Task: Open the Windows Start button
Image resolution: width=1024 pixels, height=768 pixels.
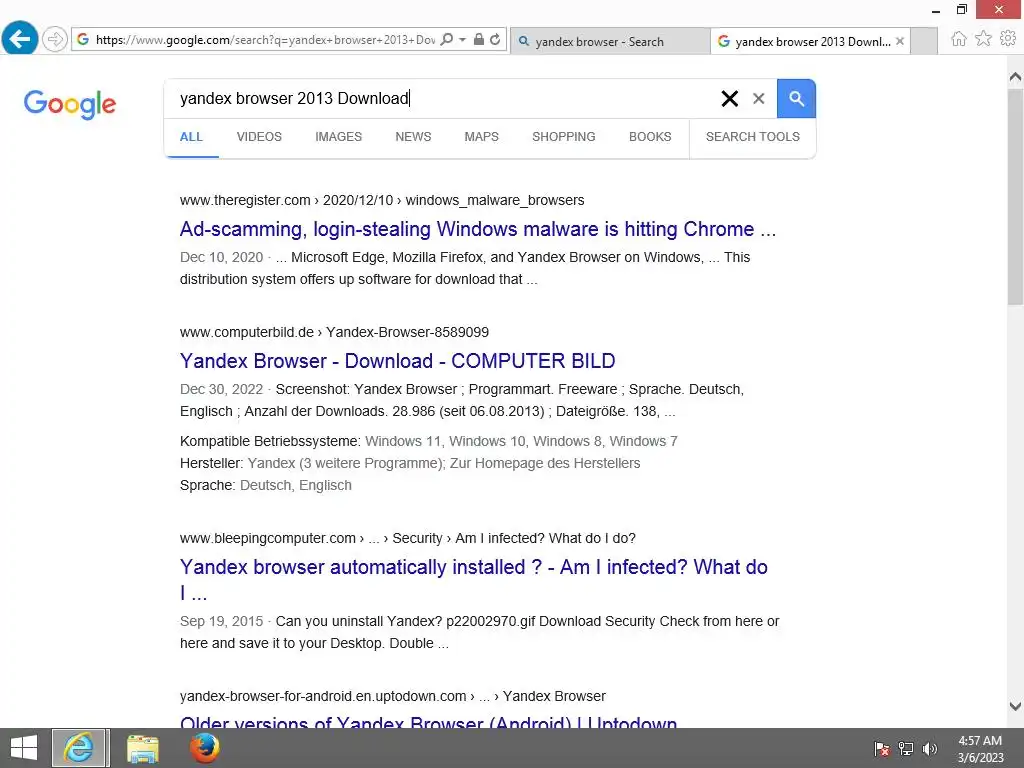Action: [24, 748]
